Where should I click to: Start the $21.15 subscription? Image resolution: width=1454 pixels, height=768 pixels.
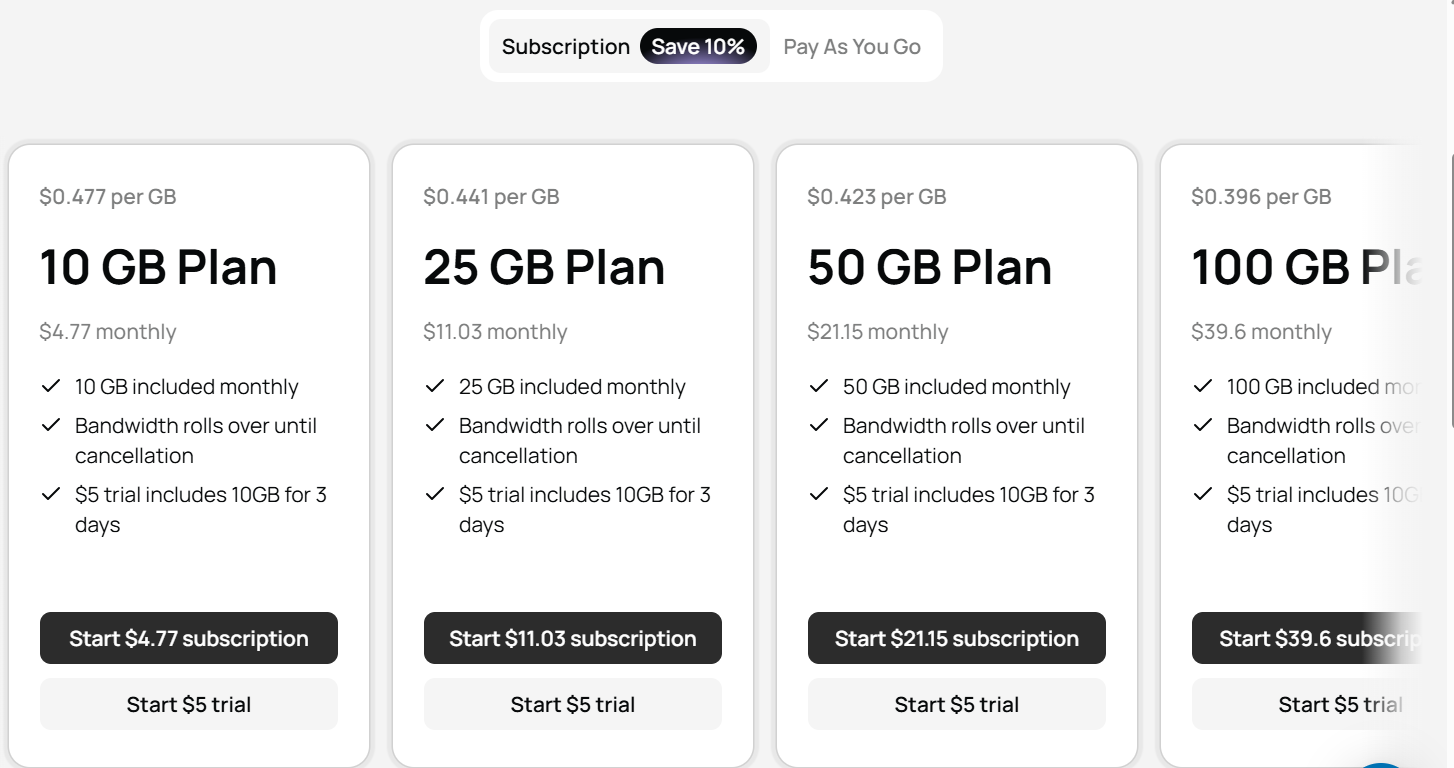point(957,638)
